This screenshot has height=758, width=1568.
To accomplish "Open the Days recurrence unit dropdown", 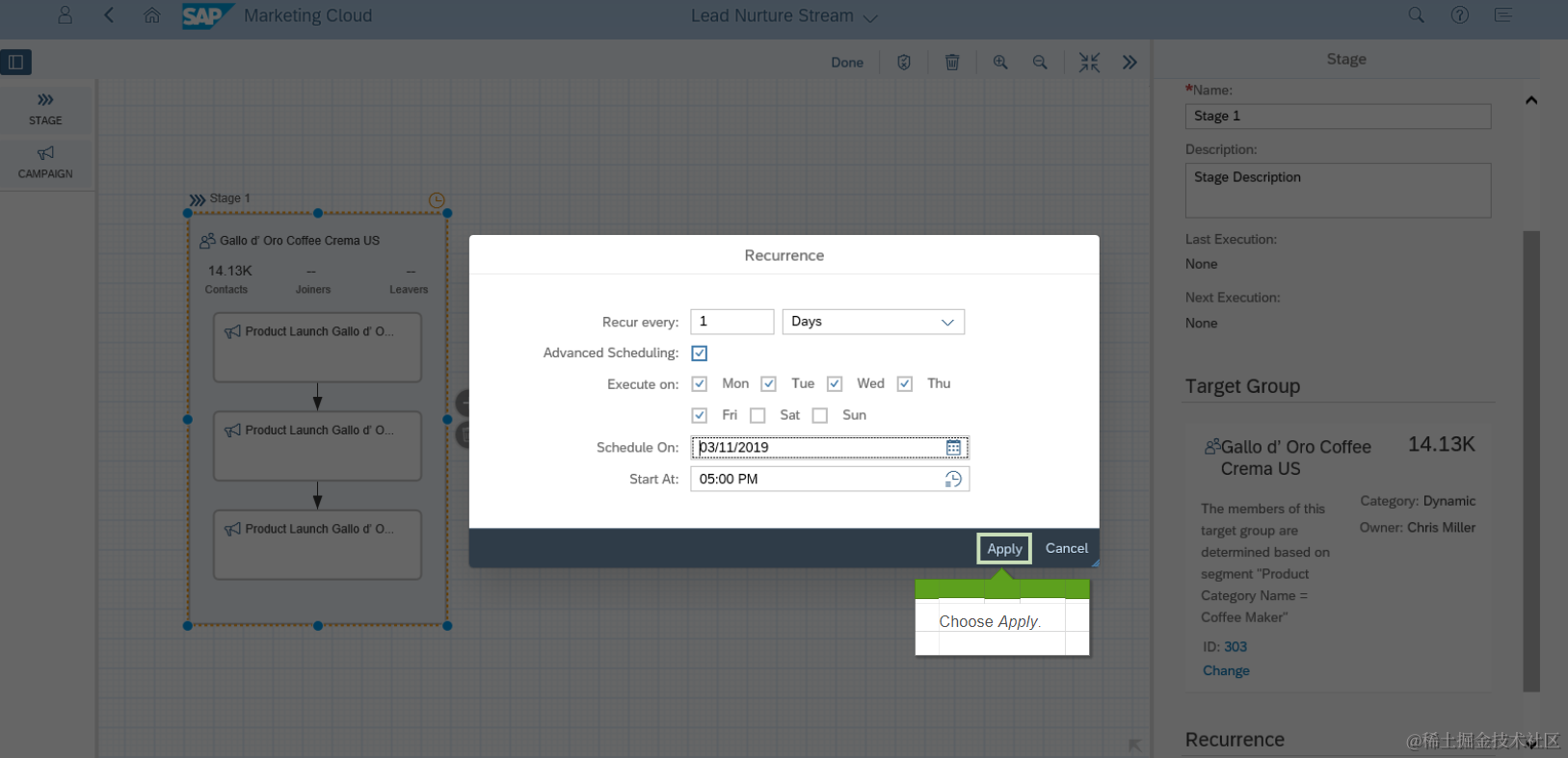I will [873, 322].
